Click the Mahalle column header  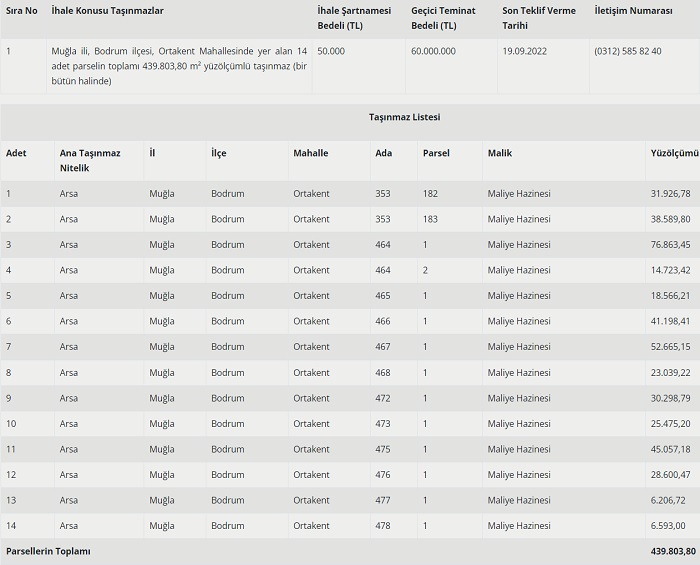(310, 153)
